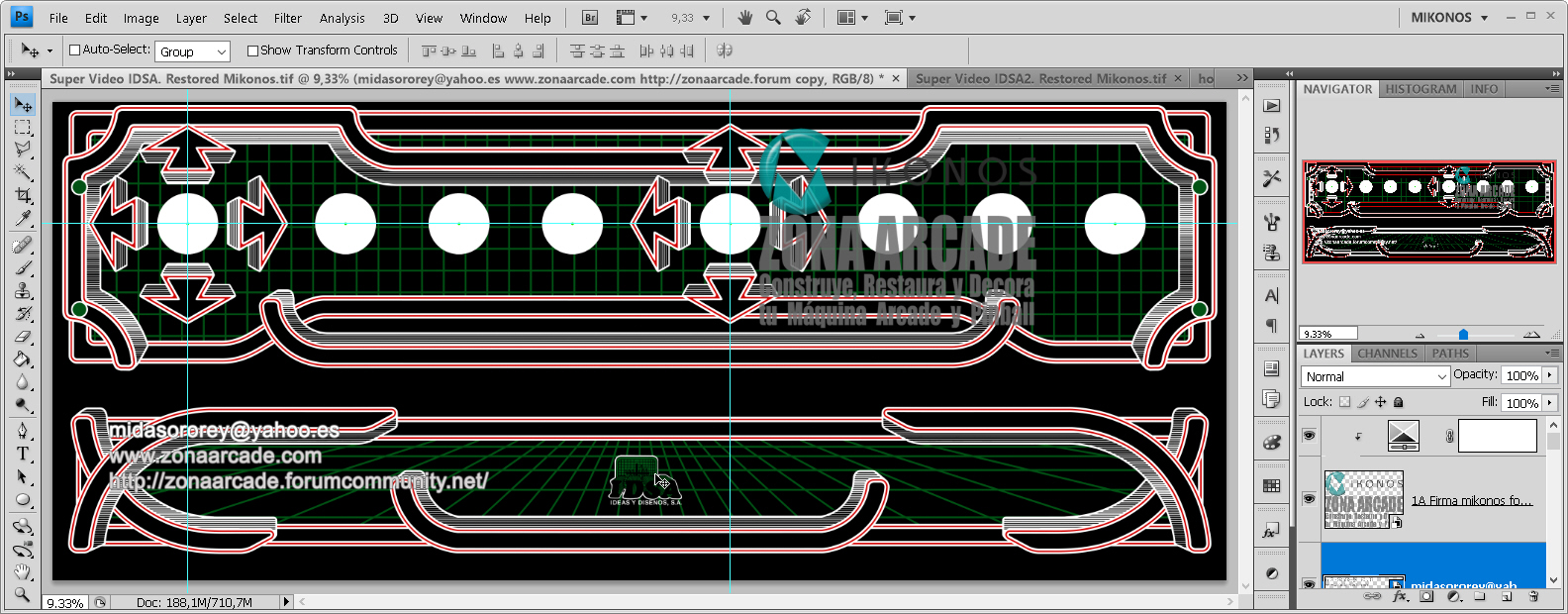The height and width of the screenshot is (614, 1568).
Task: Open the layer blend mode dropdown
Action: [1375, 376]
